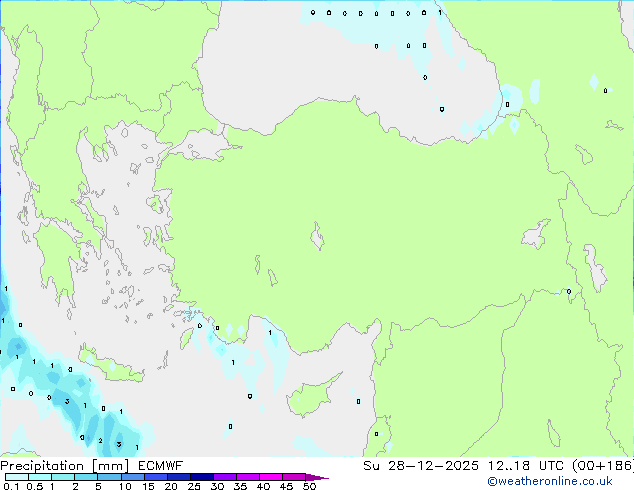Screen dimensions: 634x490
Task: Click the 'Precipitation' title text
Action: tap(42, 466)
